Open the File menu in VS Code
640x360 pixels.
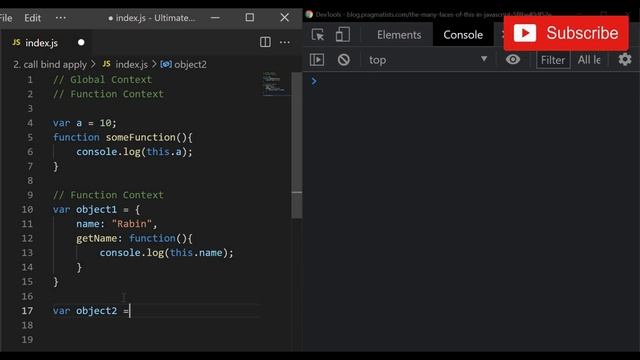point(6,18)
